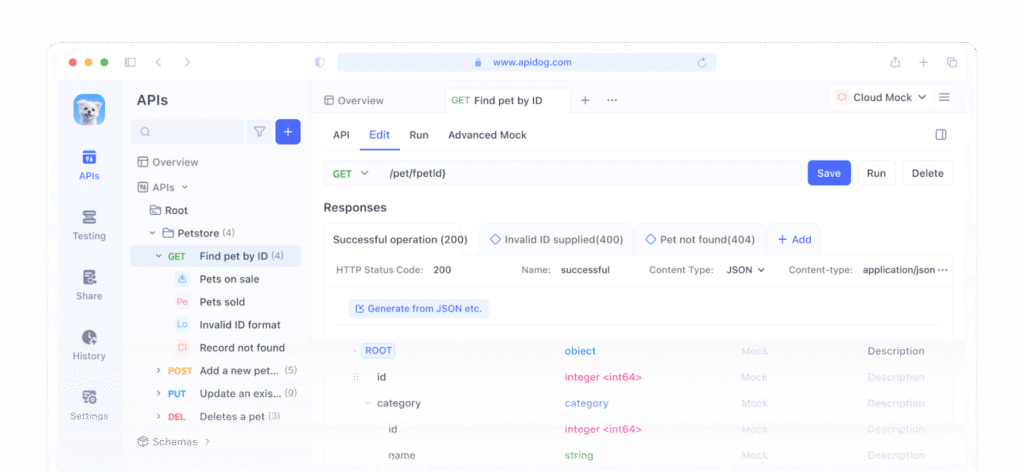The height and width of the screenshot is (472, 1024).
Task: Open the Testing section icon
Action: pyautogui.click(x=89, y=224)
